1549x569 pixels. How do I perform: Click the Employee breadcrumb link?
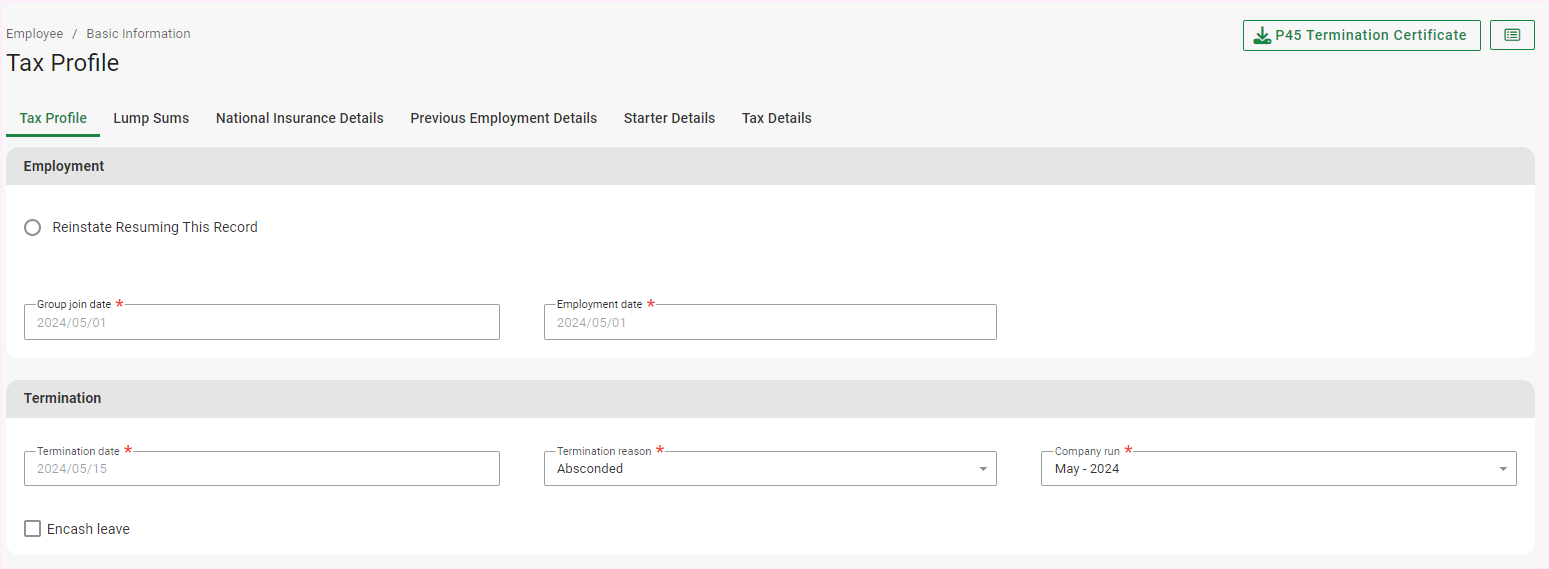coord(34,34)
